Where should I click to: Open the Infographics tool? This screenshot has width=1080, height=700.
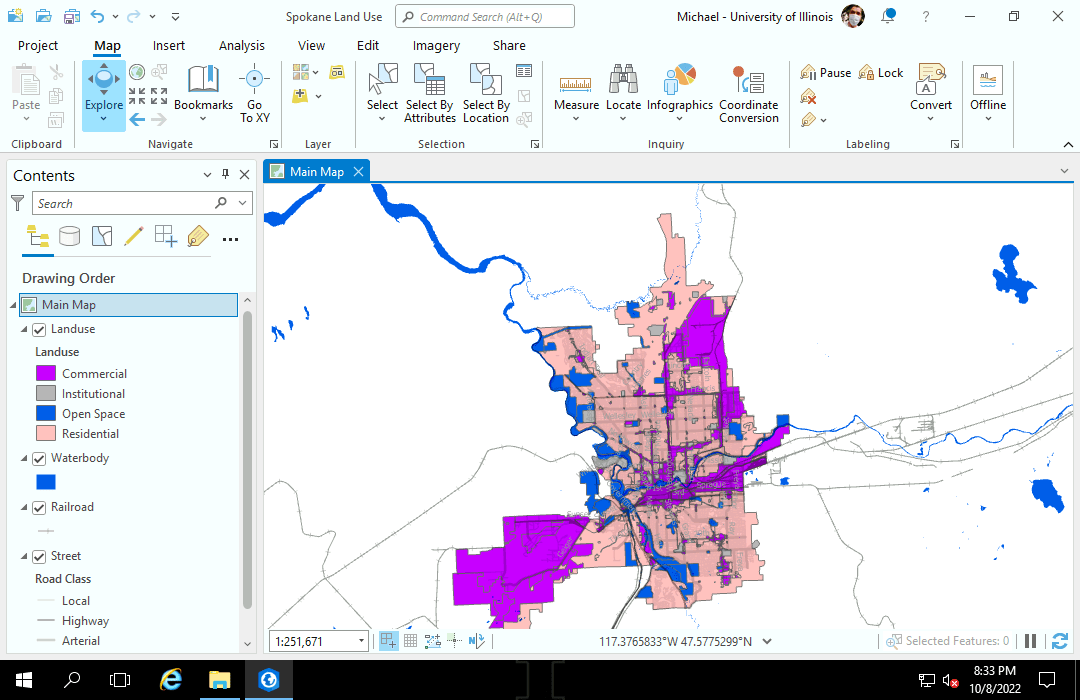[680, 90]
